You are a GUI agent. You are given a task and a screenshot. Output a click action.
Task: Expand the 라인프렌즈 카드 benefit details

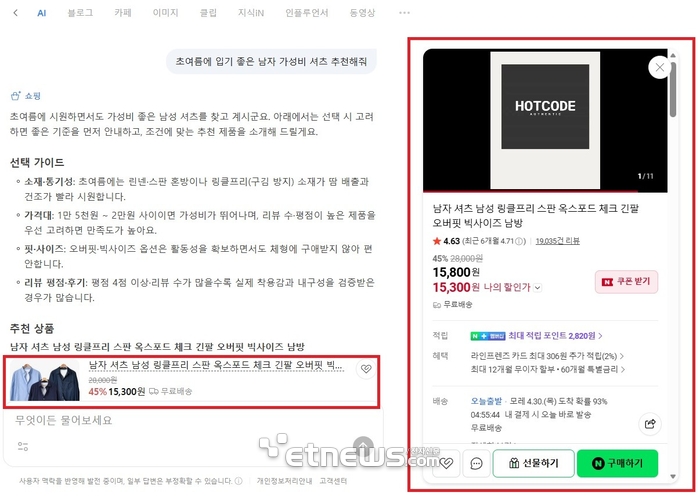coord(547,356)
